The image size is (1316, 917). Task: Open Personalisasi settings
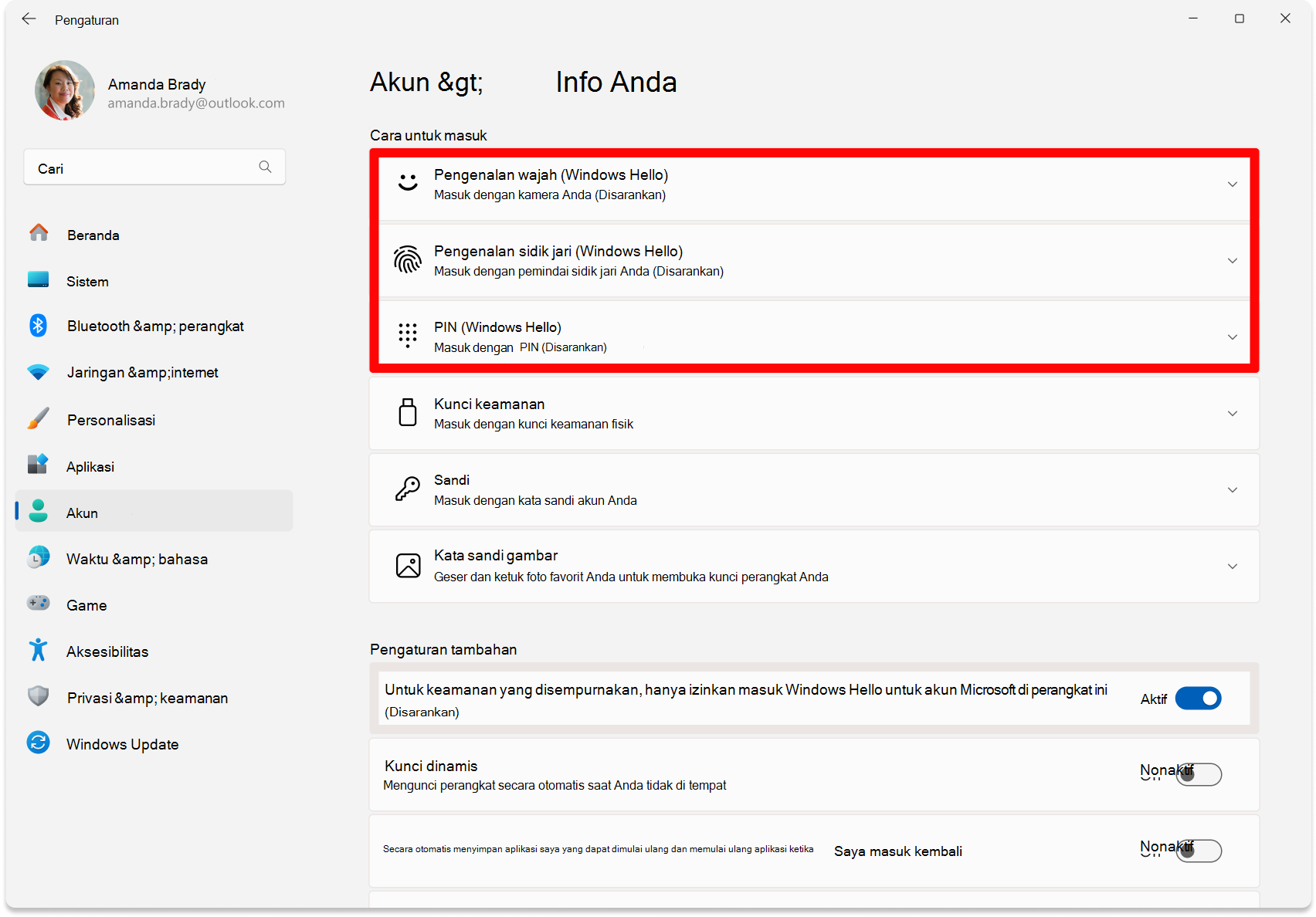tap(154, 420)
